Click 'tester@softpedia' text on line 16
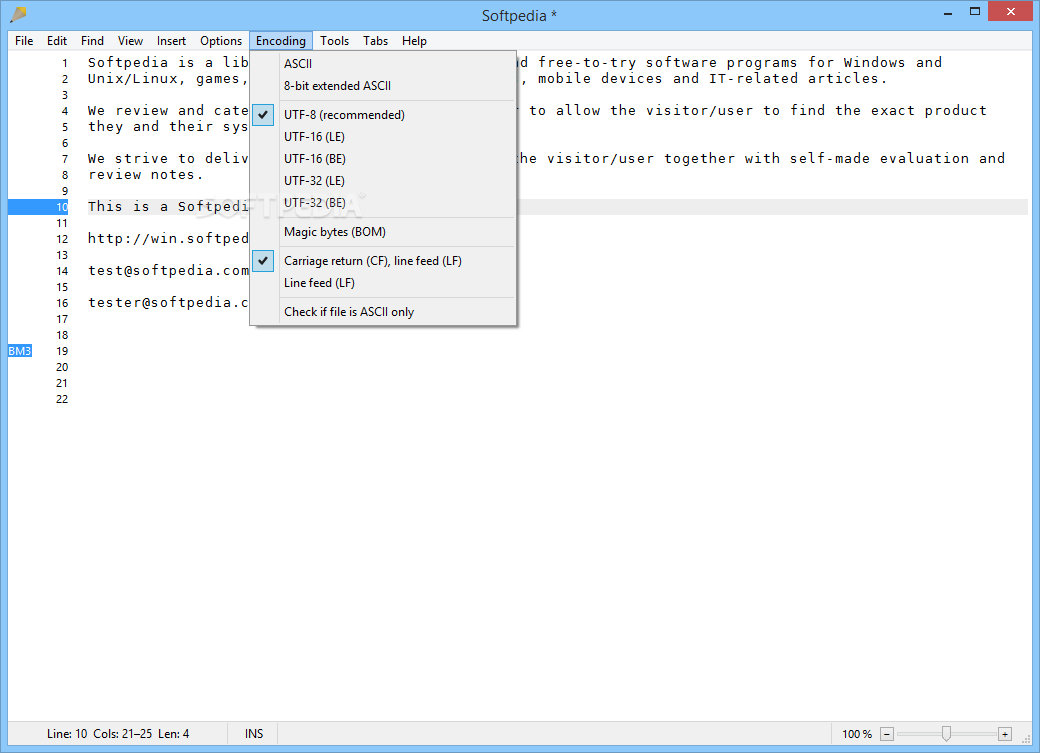 pos(168,303)
